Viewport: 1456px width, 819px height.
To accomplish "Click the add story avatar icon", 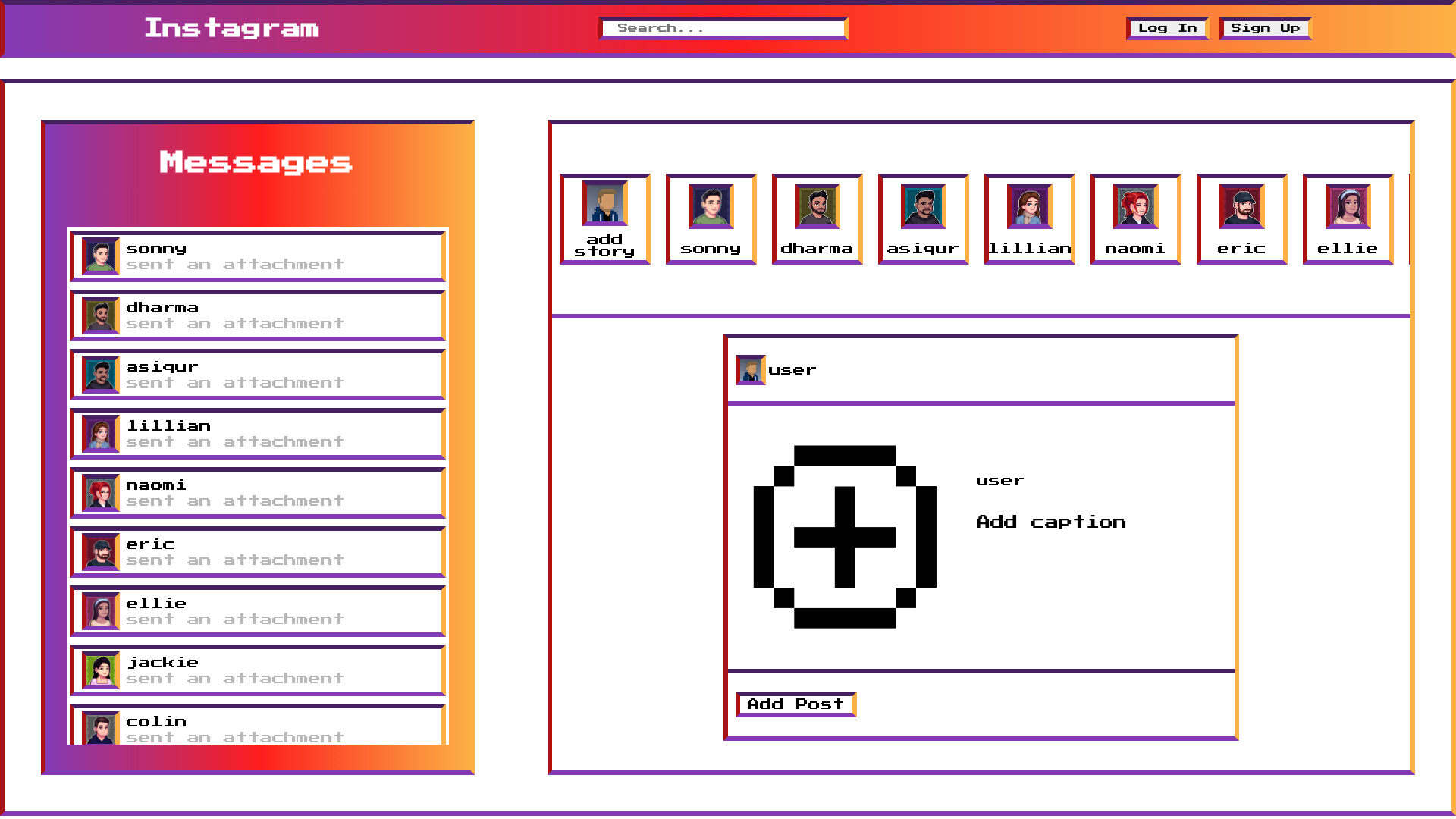I will pos(605,203).
